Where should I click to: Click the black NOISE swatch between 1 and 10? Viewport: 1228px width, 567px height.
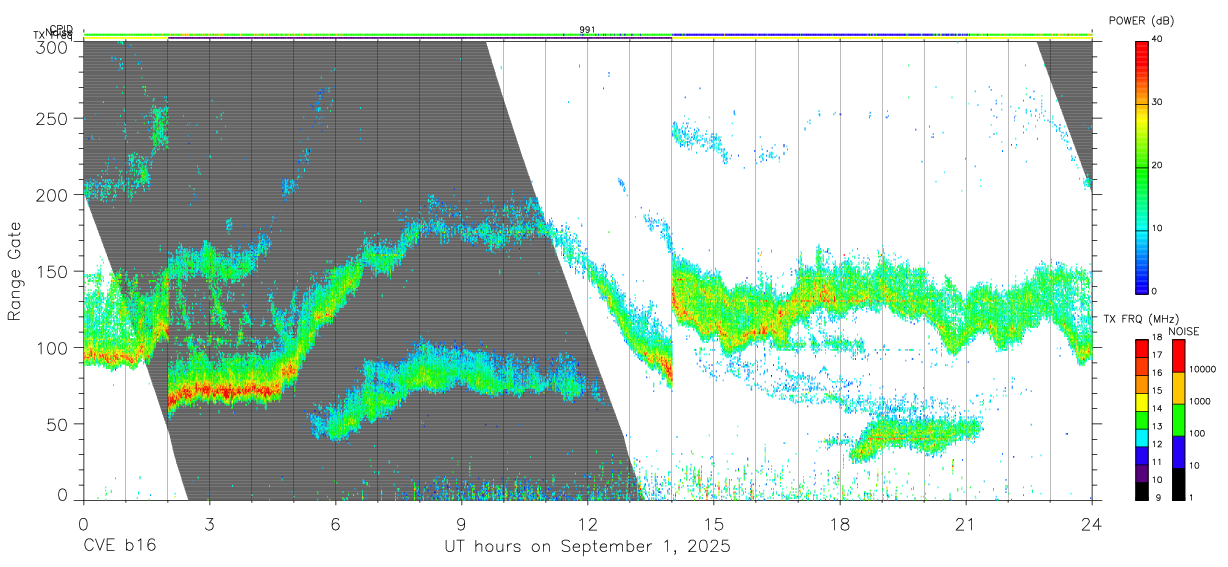click(1178, 482)
